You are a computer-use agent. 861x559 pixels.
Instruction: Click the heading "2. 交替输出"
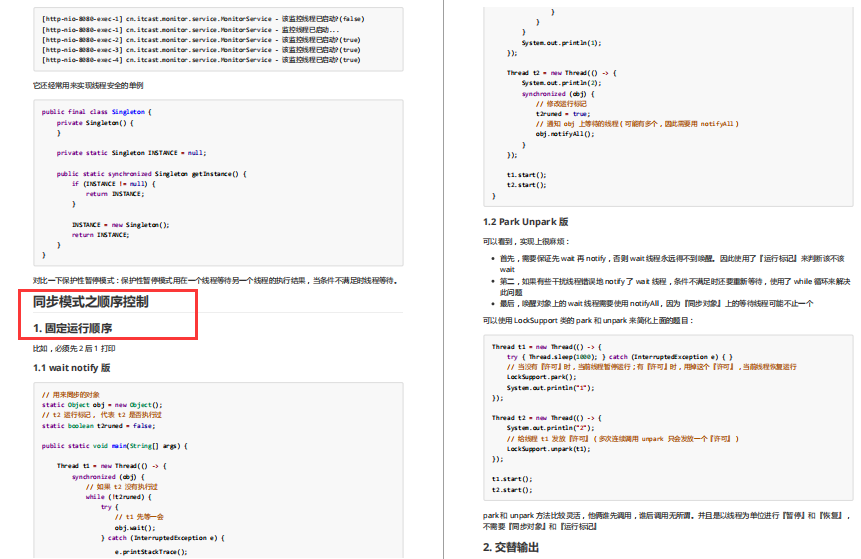click(511, 547)
